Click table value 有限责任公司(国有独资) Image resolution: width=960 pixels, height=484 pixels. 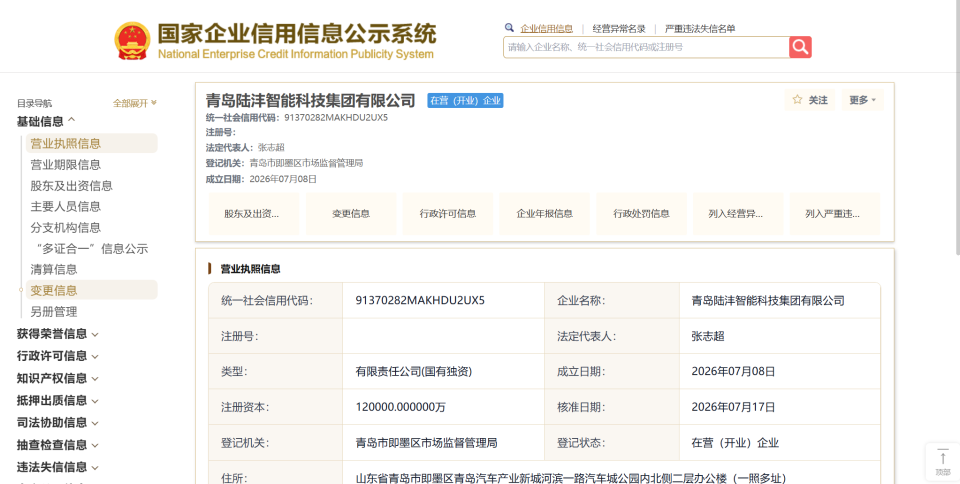(x=414, y=371)
